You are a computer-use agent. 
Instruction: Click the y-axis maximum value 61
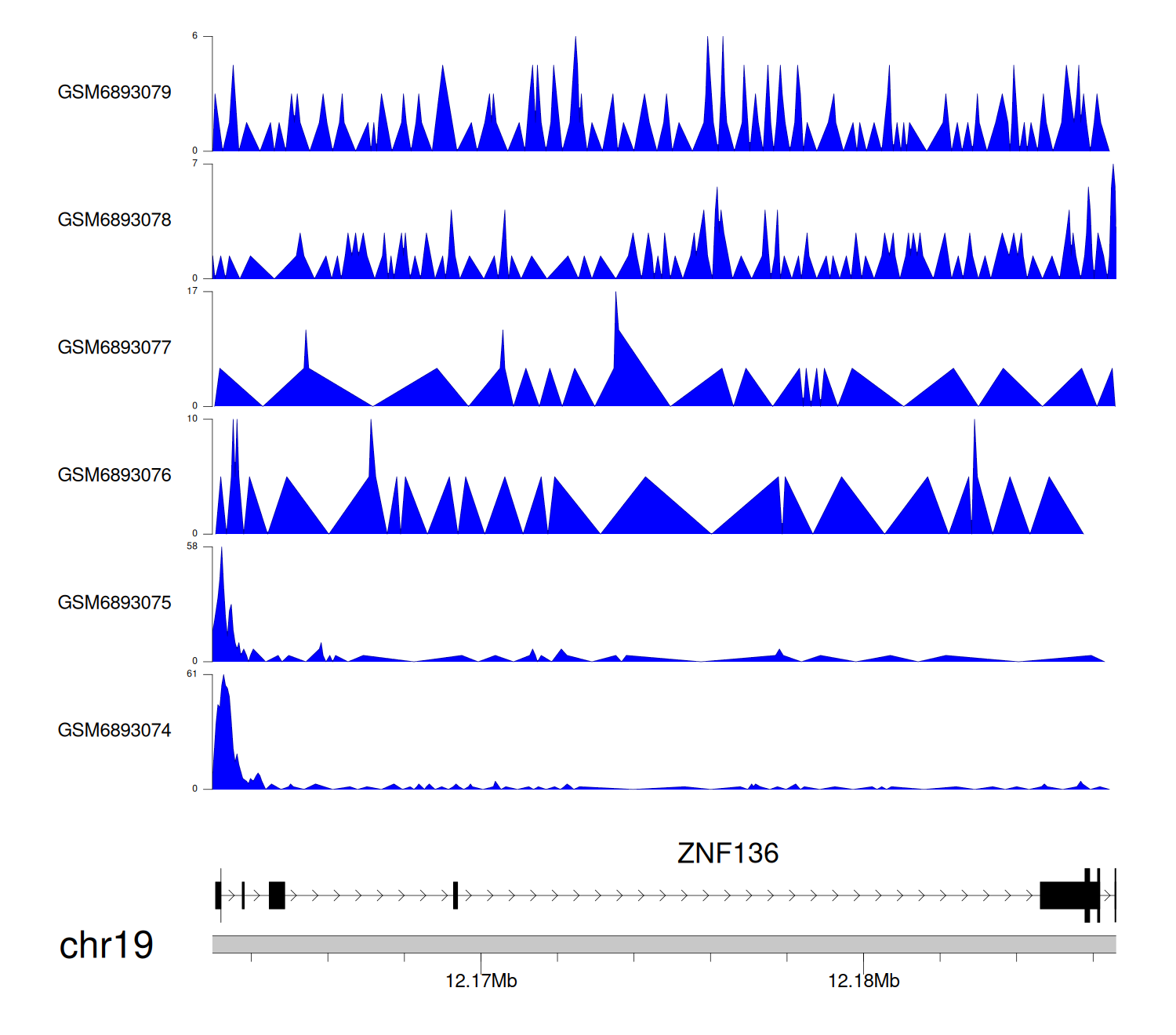click(x=192, y=674)
